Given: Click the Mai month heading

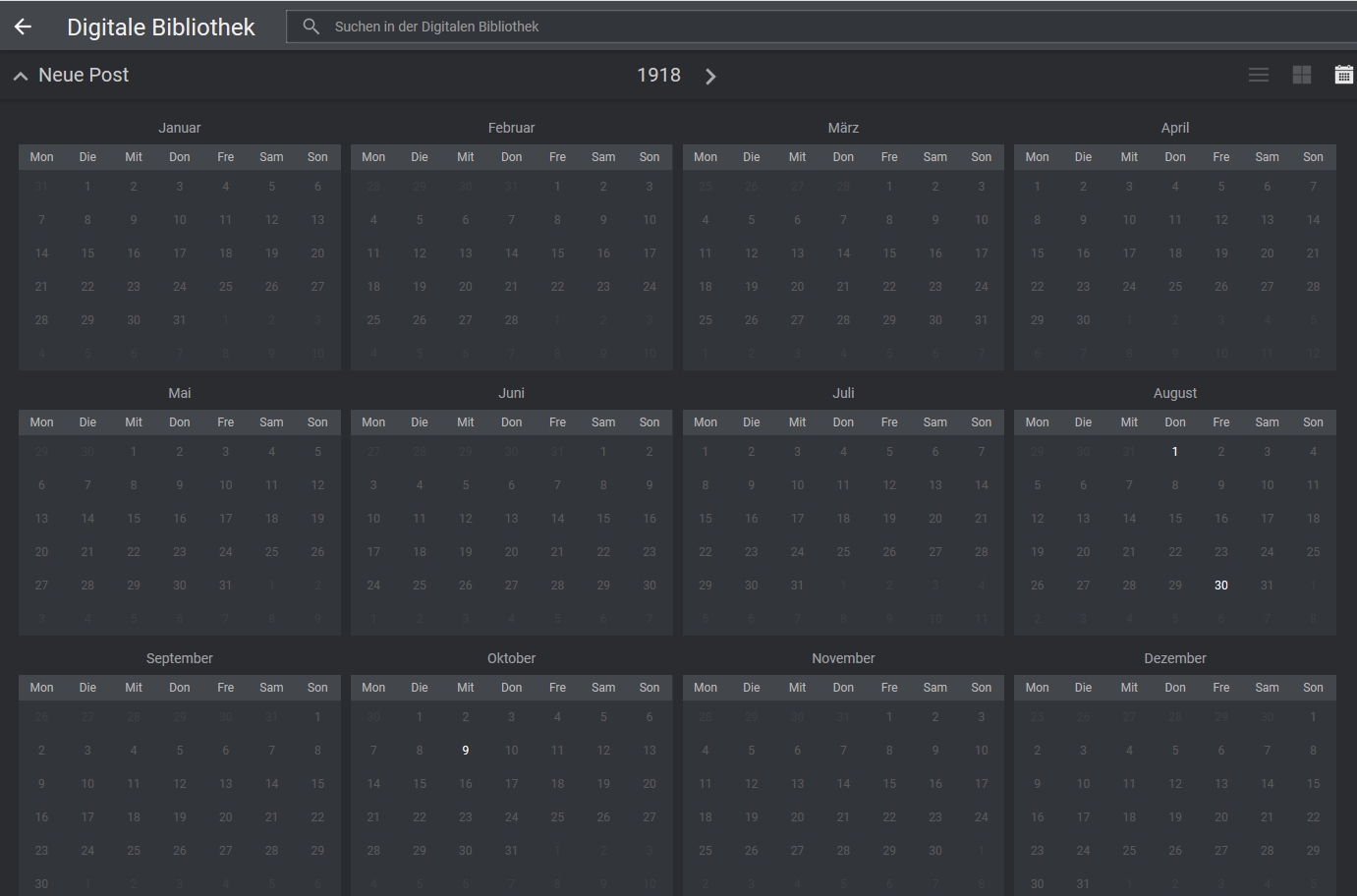Looking at the screenshot, I should [x=180, y=393].
